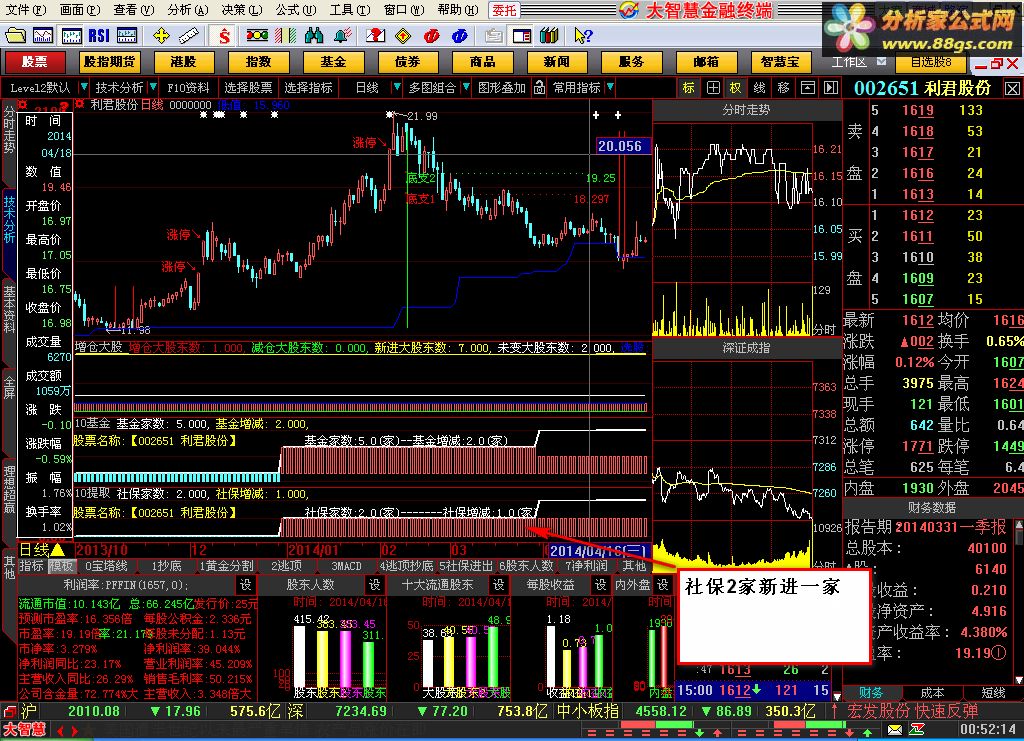Click the red-green striped bars icon
This screenshot has width=1024, height=741.
click(x=285, y=35)
